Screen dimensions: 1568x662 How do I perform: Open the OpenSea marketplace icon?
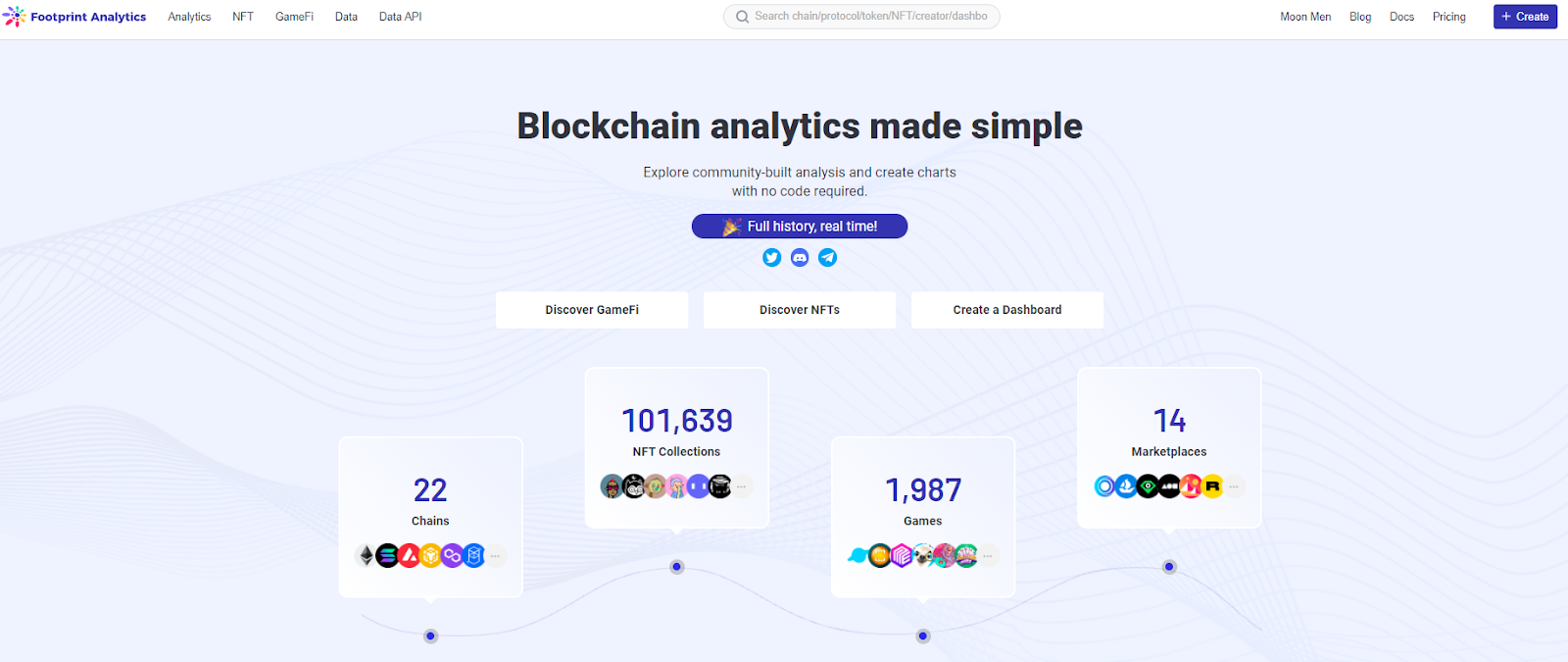click(1125, 485)
